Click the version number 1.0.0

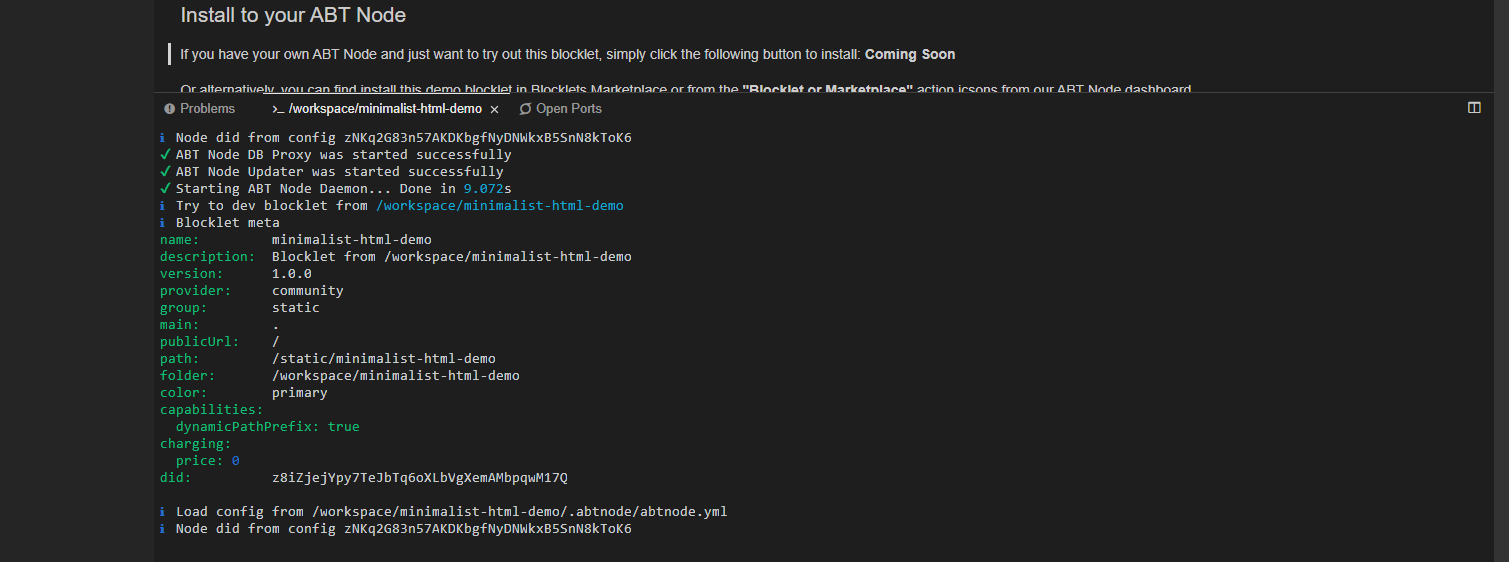(x=291, y=273)
